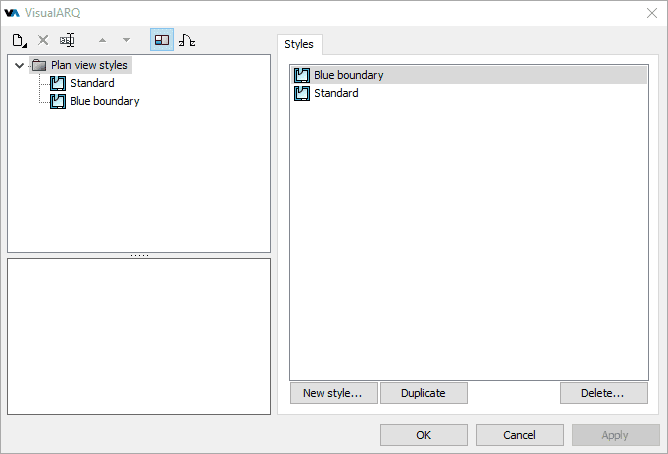Click the edit curve toolbar icon
The height and width of the screenshot is (454, 668).
(x=187, y=40)
